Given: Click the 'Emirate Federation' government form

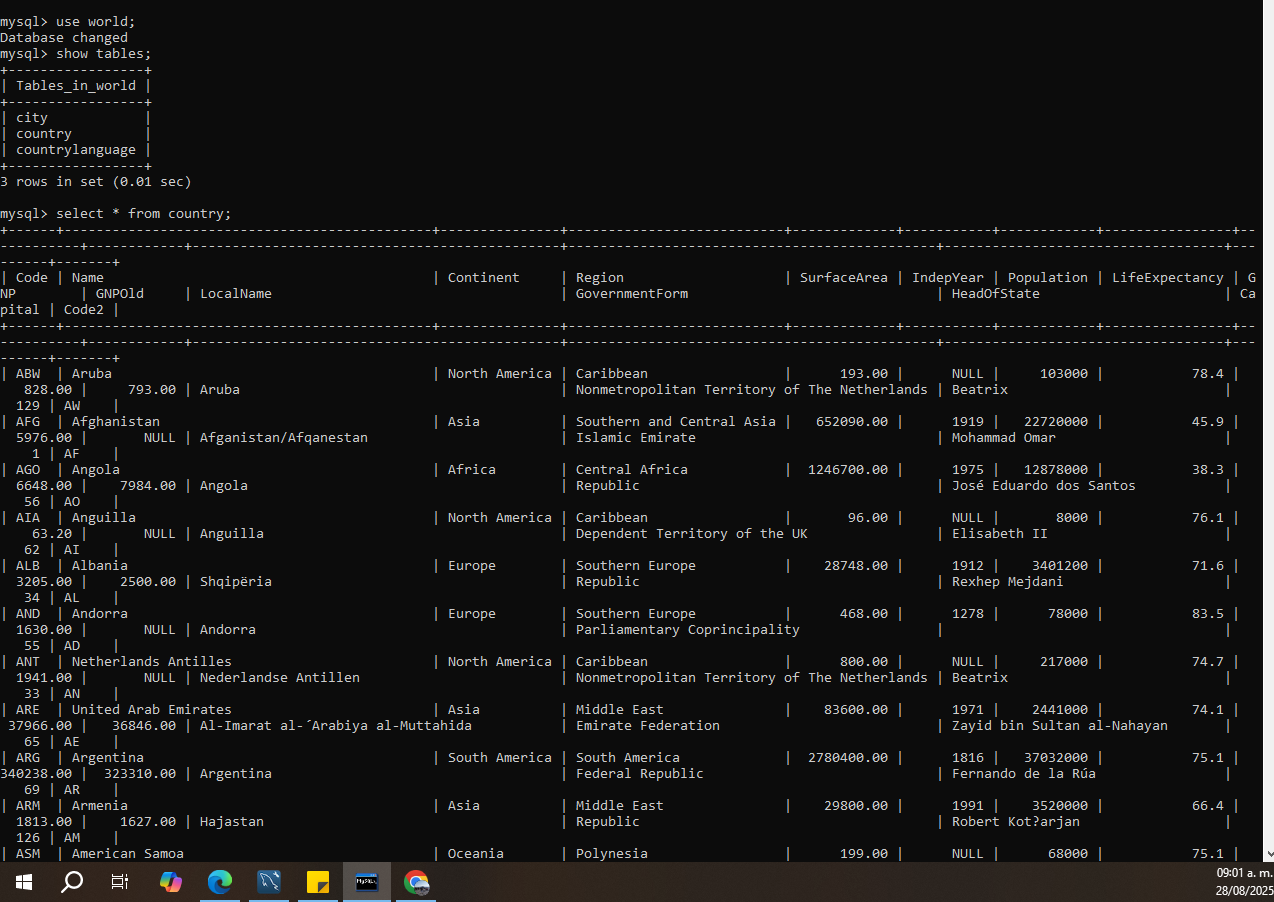Looking at the screenshot, I should [x=648, y=726].
